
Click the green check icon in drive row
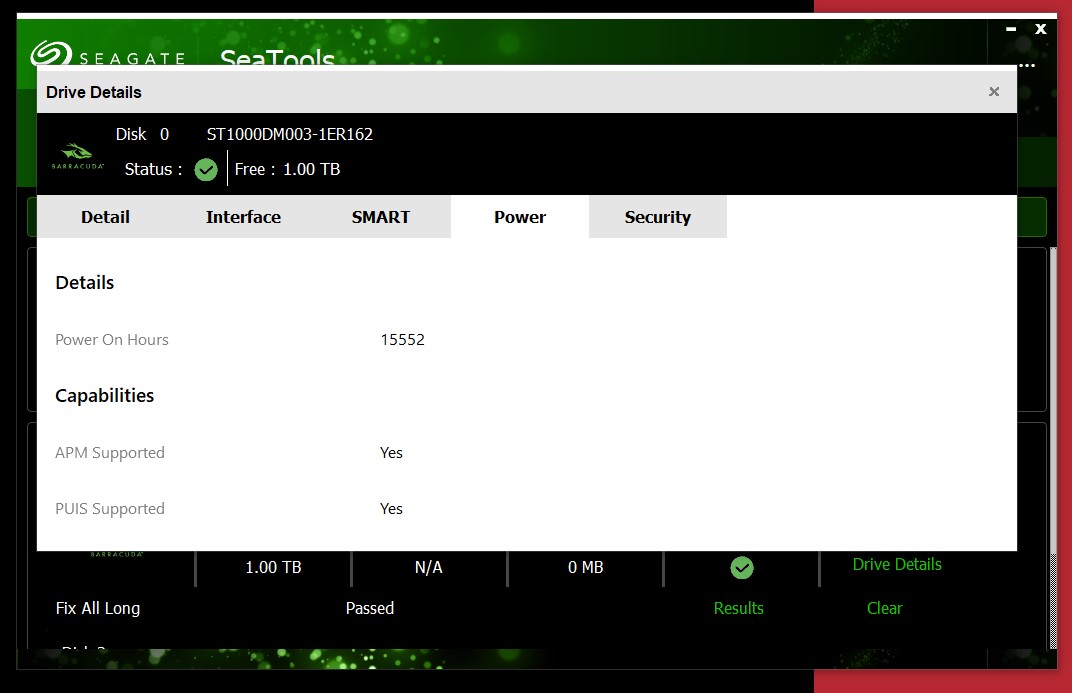click(x=741, y=568)
